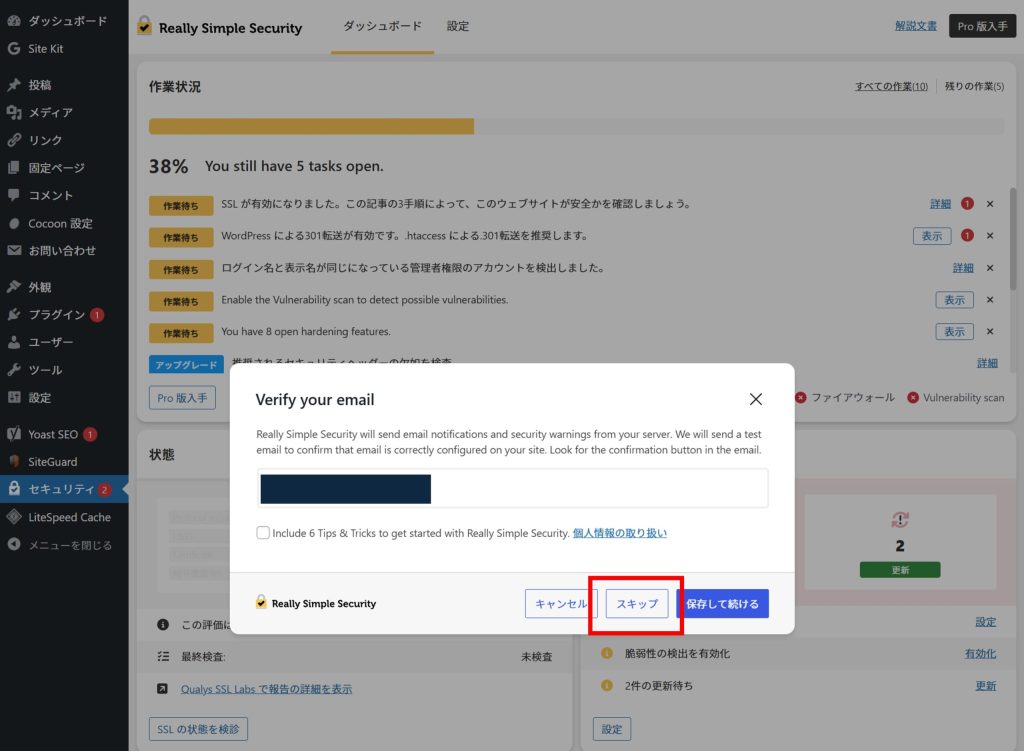Switch to the 設定 tab
Viewport: 1024px width, 751px height.
point(458,26)
